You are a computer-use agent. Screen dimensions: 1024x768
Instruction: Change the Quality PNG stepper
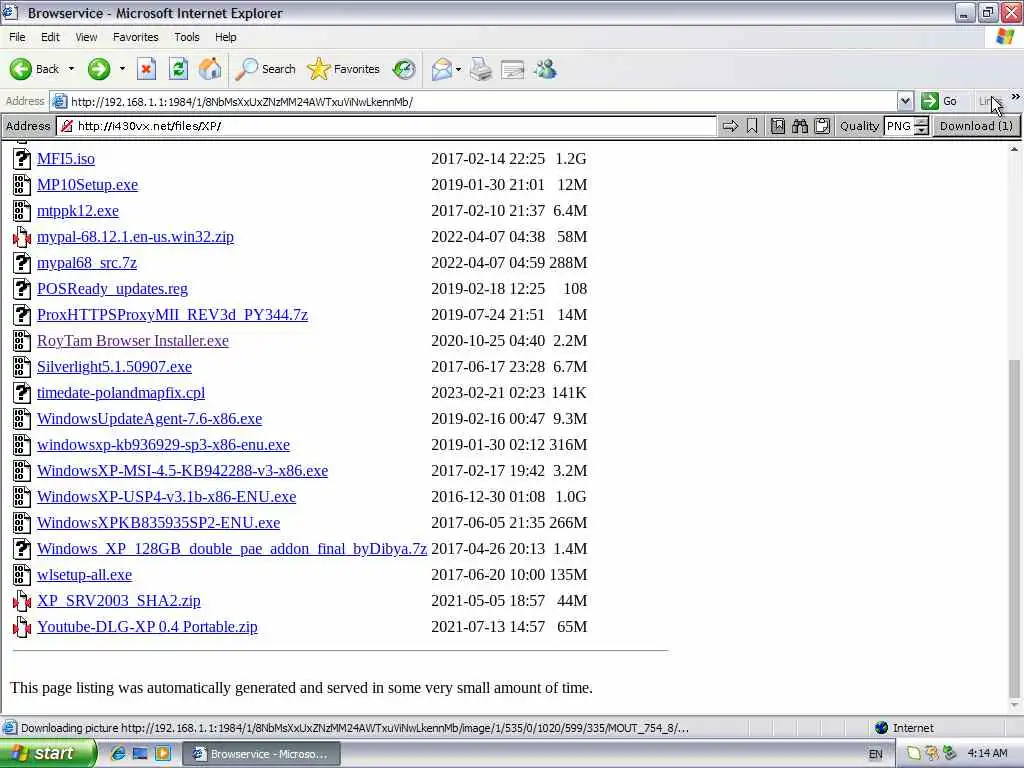click(921, 126)
